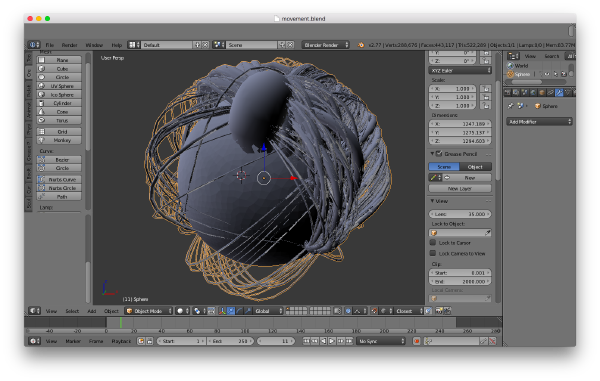Open the Render menu
Image resolution: width=600 pixels, height=381 pixels.
[69, 45]
